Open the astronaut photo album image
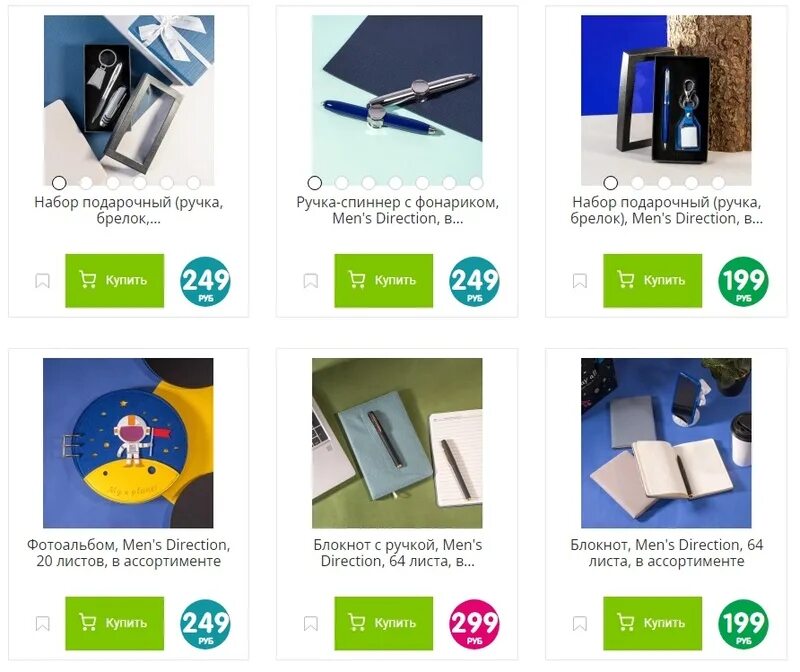This screenshot has width=800, height=672. [128, 443]
